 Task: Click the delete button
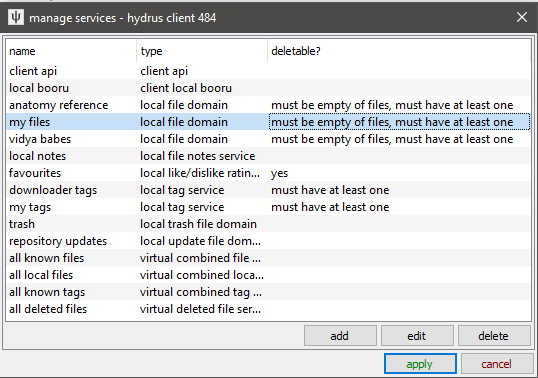[494, 335]
